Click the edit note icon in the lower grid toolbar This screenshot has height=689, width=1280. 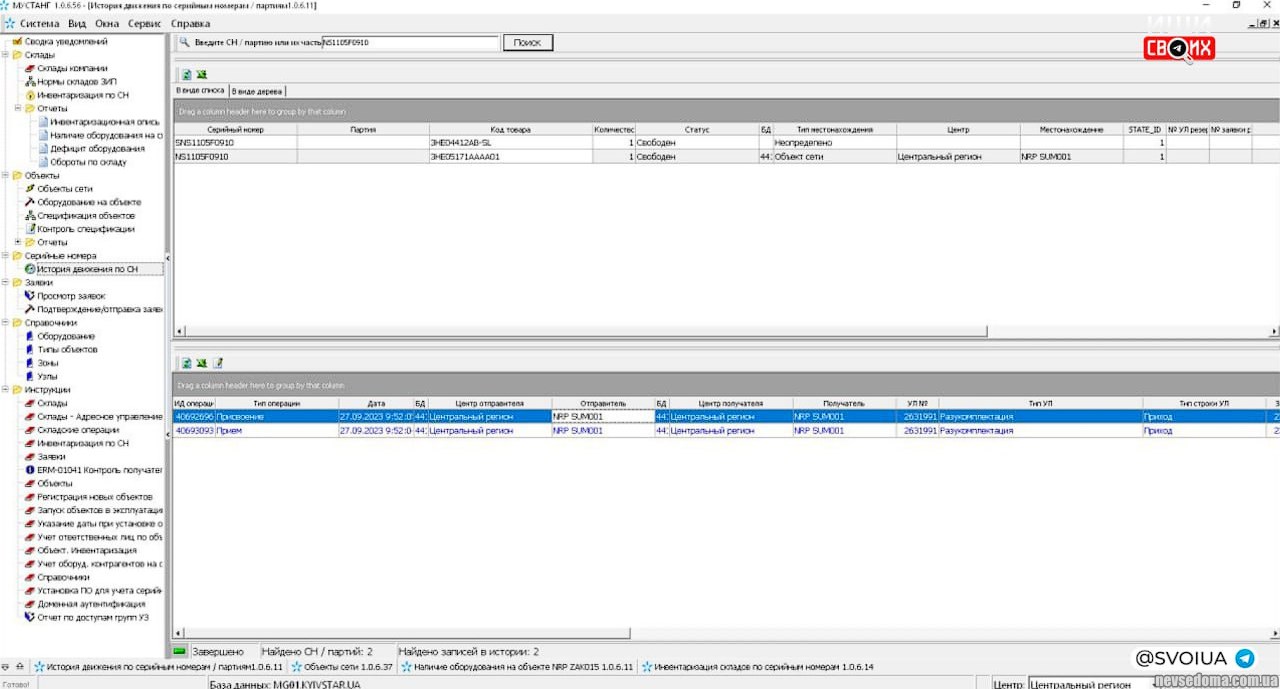[218, 363]
